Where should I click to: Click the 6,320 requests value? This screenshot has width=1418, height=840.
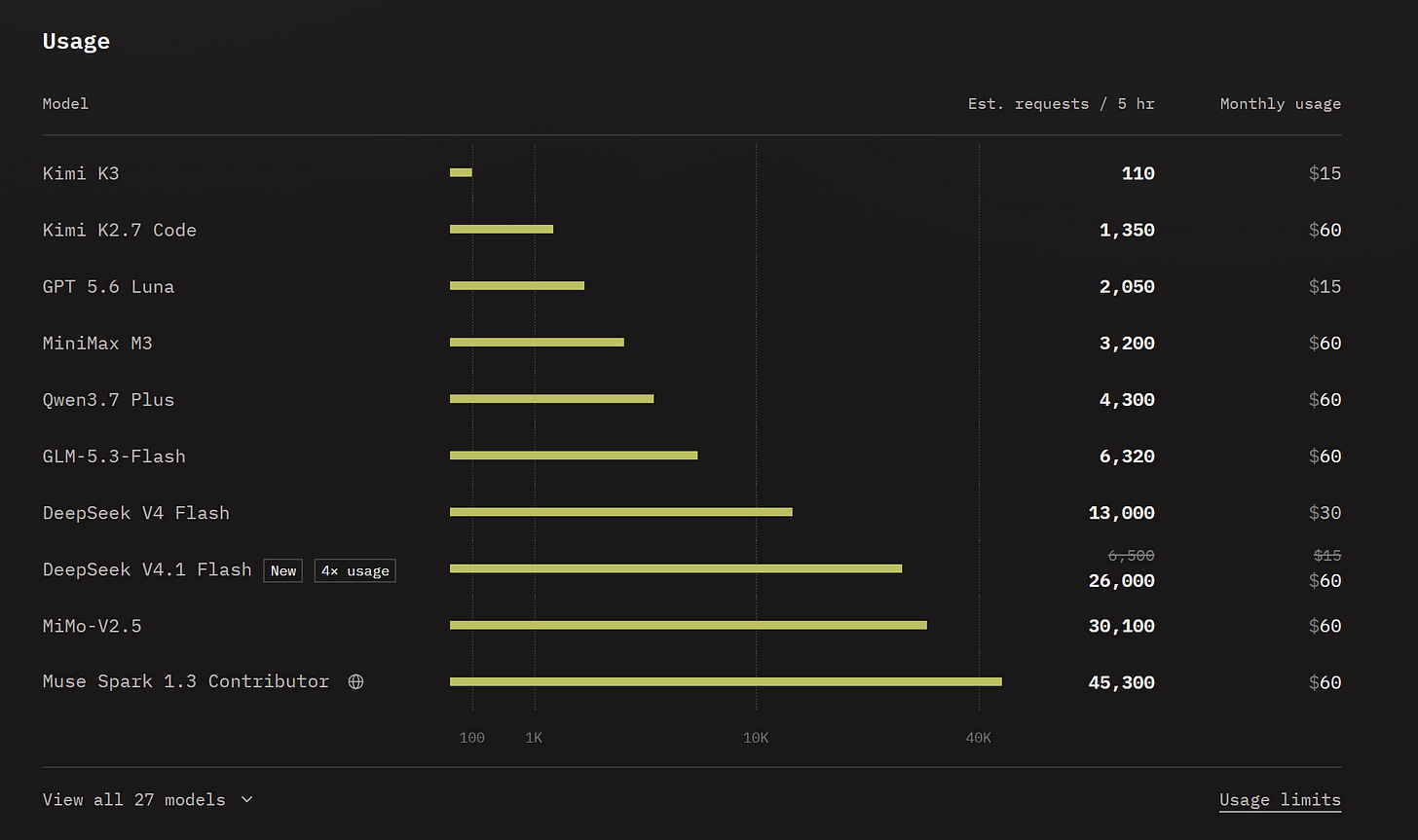(1127, 456)
